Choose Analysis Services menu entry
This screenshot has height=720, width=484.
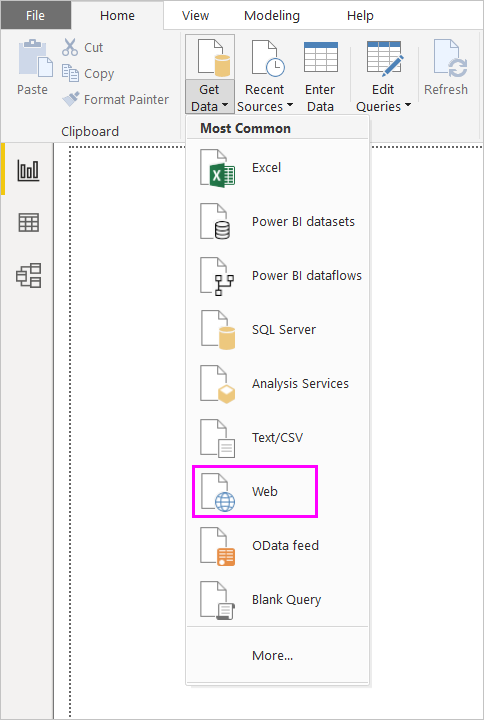(277, 384)
